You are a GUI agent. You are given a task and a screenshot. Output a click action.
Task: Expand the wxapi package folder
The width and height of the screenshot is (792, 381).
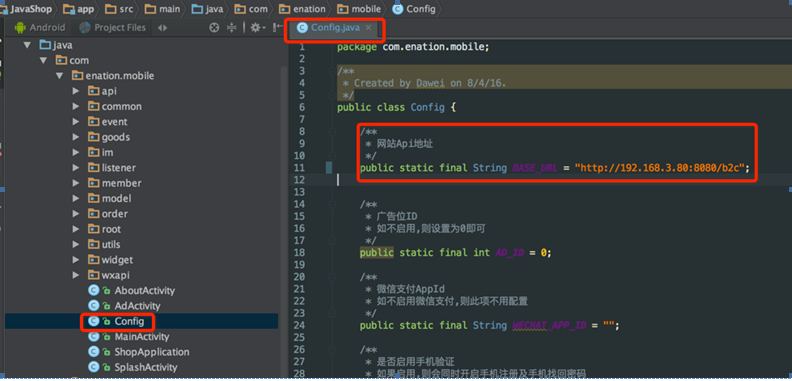[76, 275]
